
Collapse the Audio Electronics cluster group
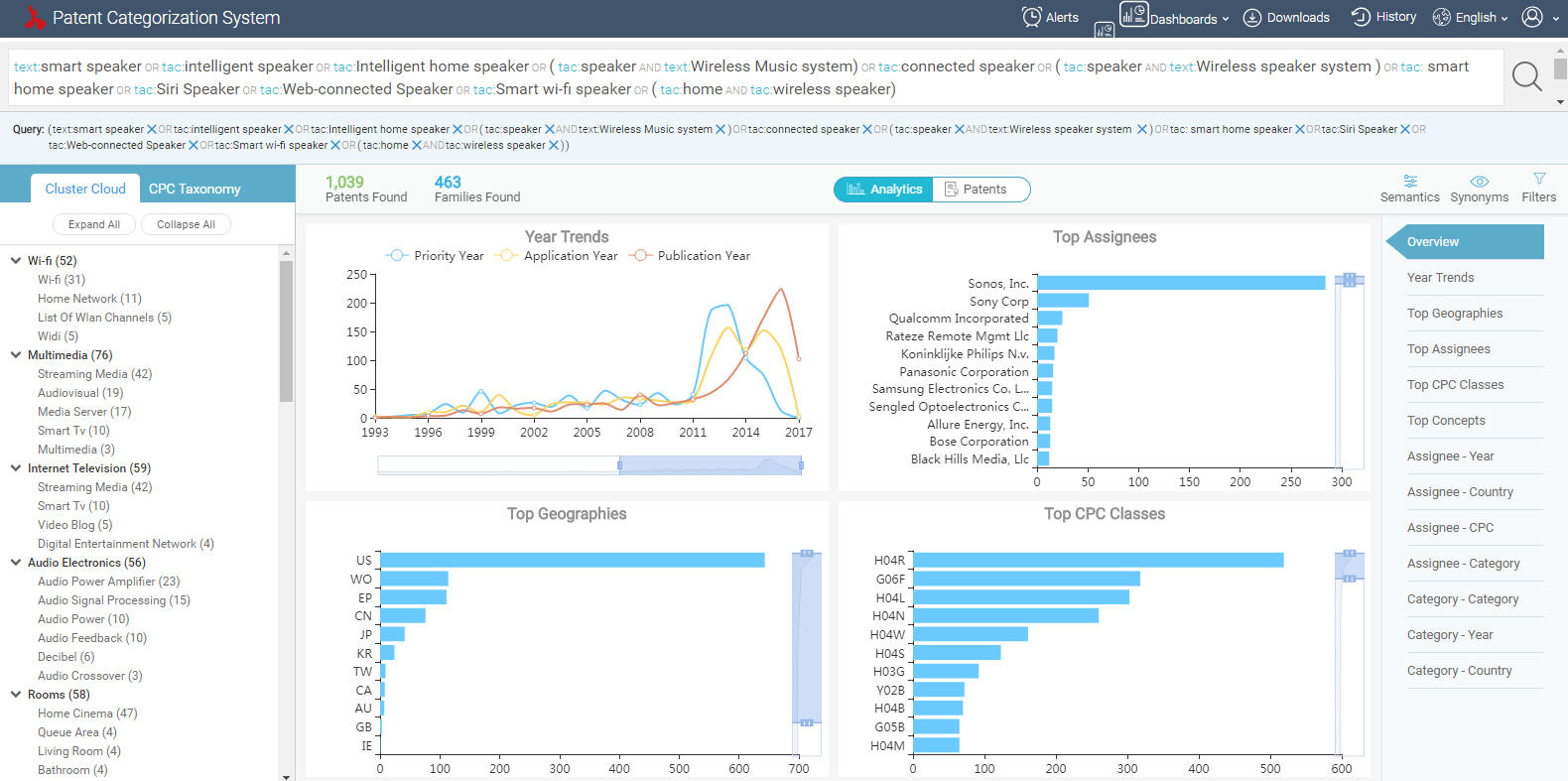click(x=16, y=563)
